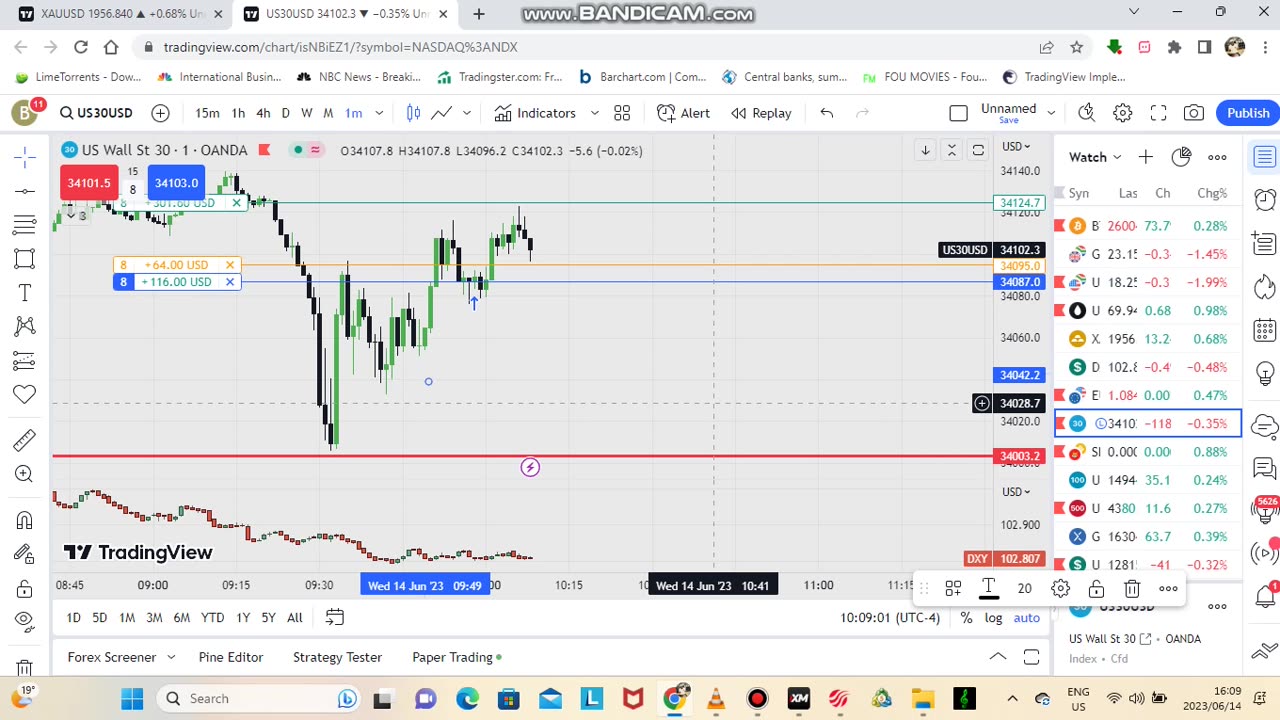Select the Text annotation tool

pyautogui.click(x=25, y=293)
